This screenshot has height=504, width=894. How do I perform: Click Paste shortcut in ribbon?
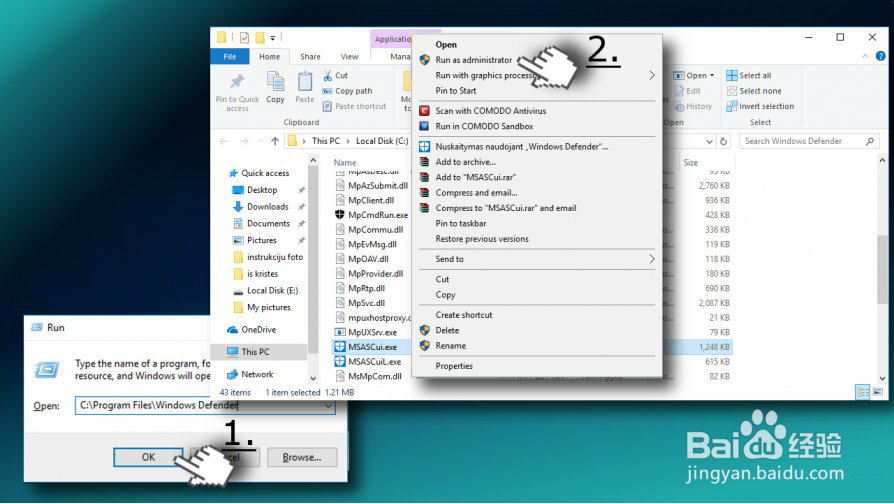[x=354, y=106]
